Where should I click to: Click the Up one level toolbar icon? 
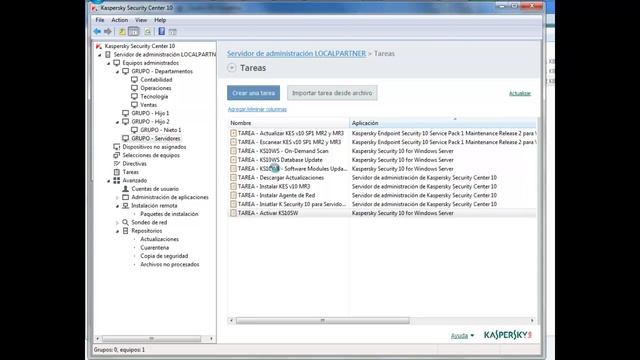[x=122, y=31]
